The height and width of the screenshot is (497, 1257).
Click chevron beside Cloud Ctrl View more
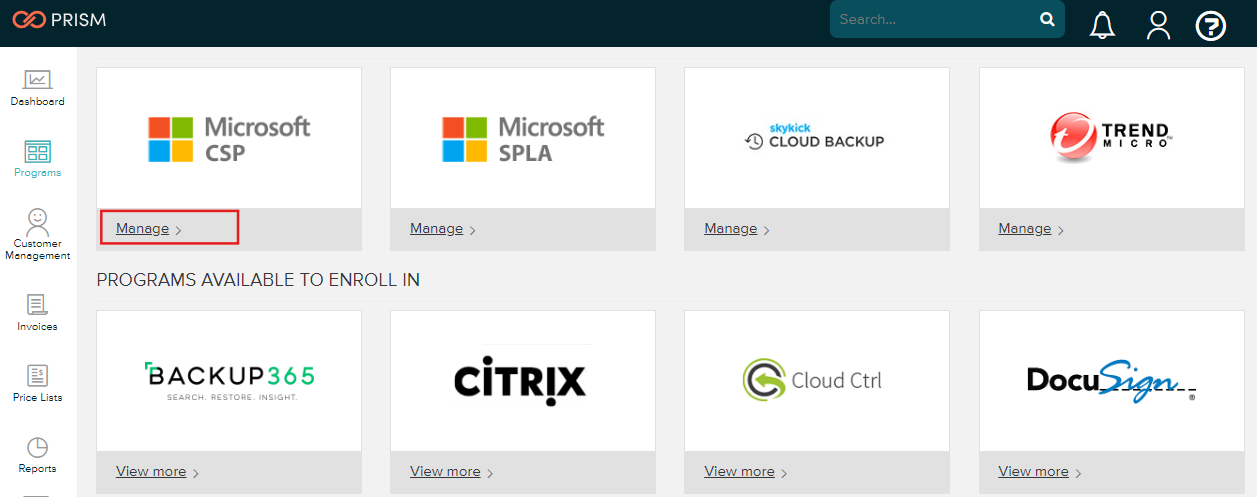point(784,474)
